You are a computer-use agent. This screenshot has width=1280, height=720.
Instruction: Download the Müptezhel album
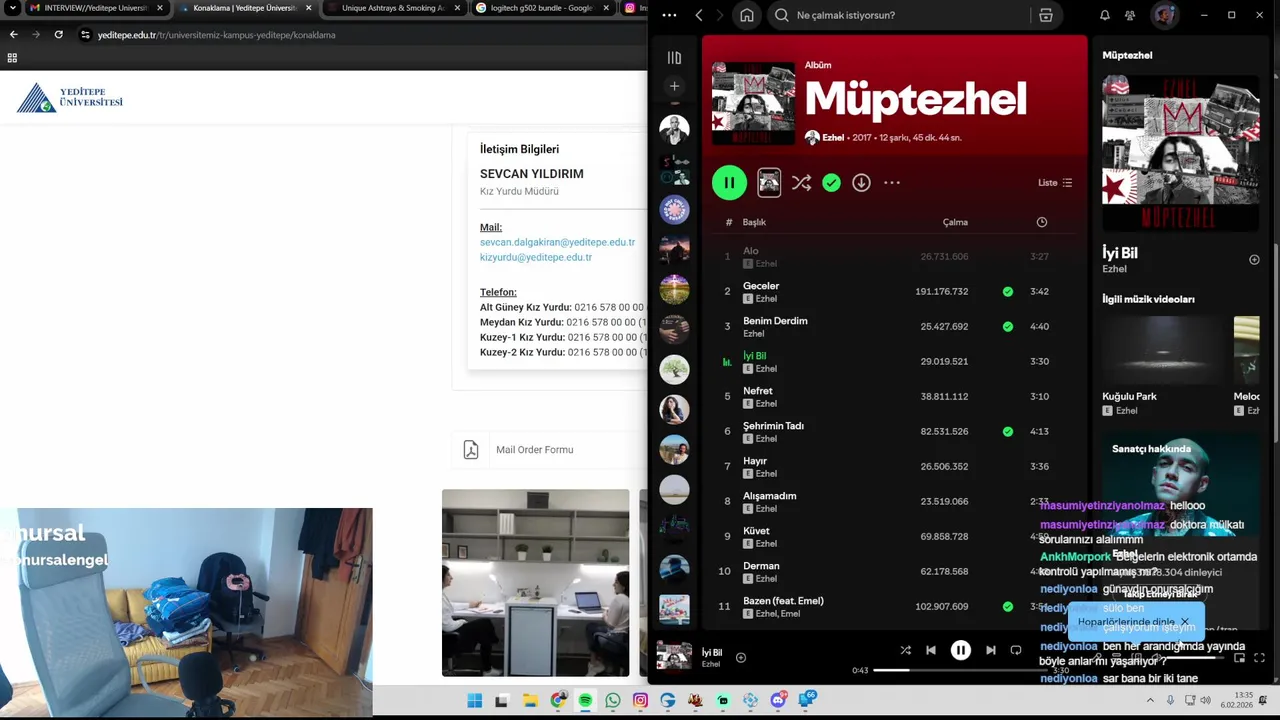click(x=861, y=183)
